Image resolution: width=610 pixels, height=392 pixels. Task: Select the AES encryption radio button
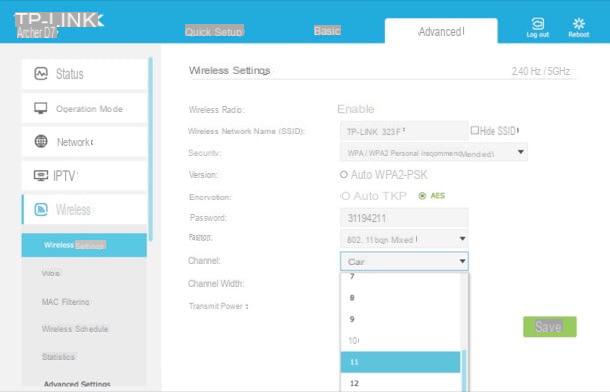[x=422, y=196]
